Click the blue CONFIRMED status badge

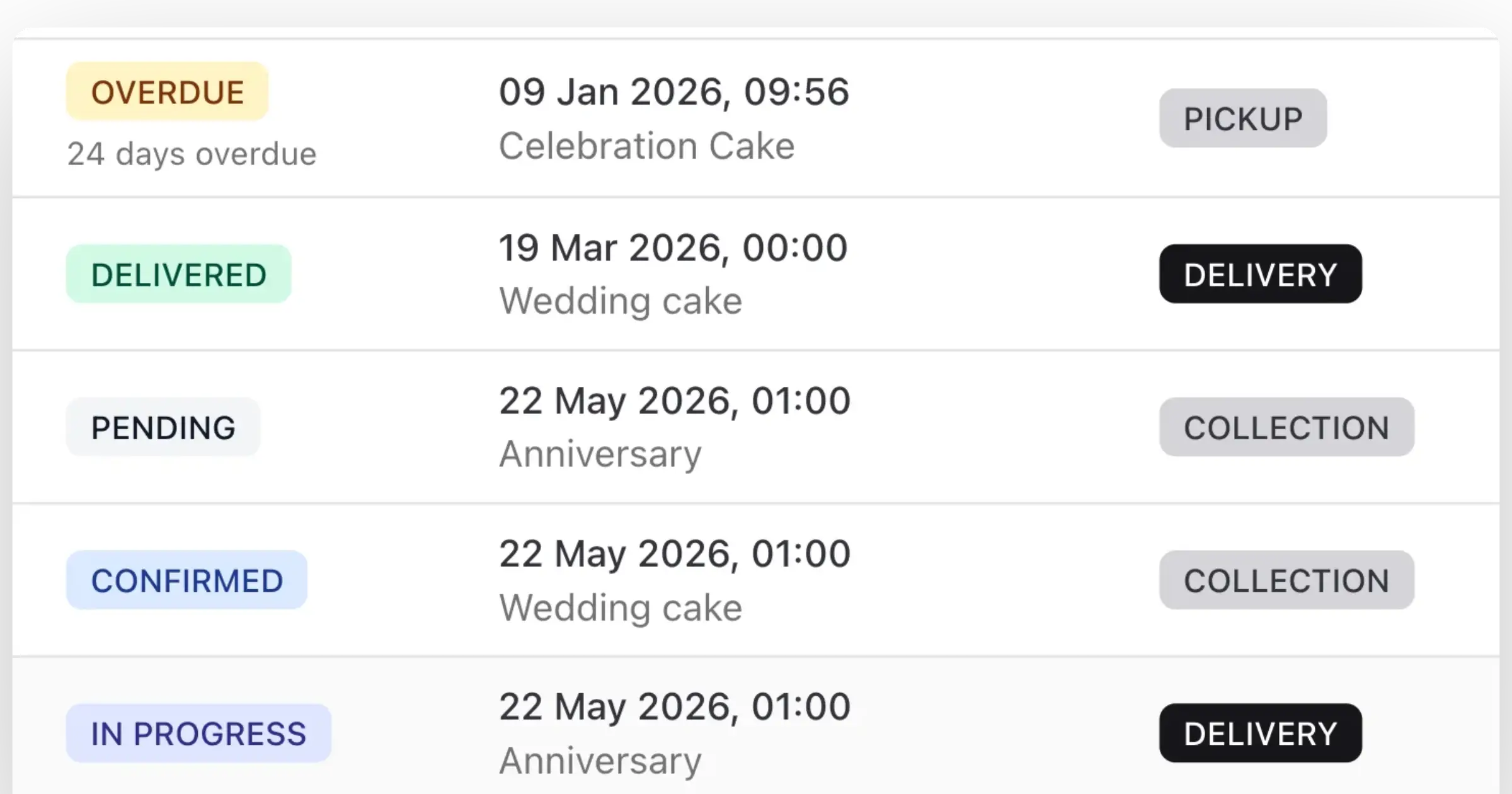point(186,580)
